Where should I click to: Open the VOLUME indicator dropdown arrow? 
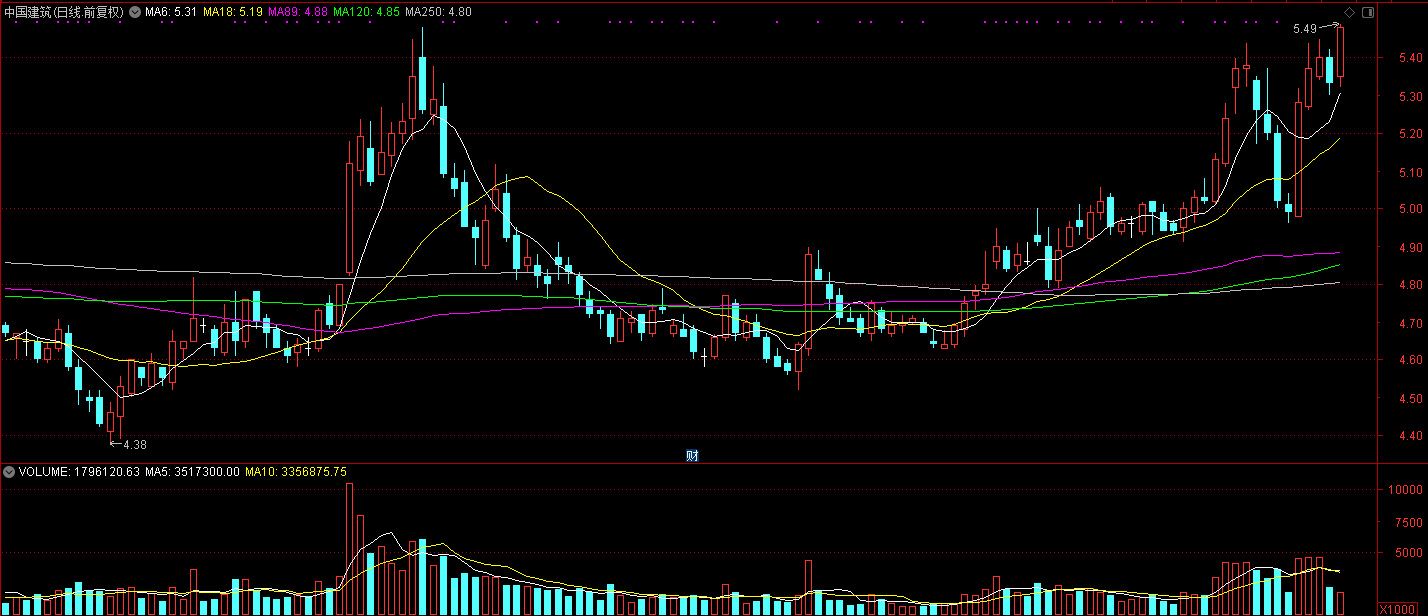9,471
